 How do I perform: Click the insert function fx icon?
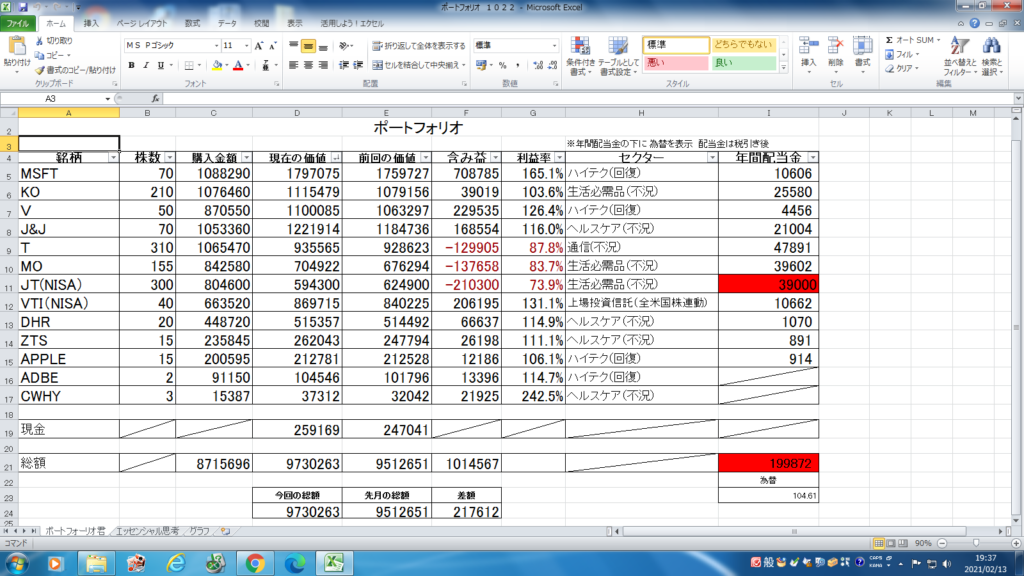pos(155,99)
